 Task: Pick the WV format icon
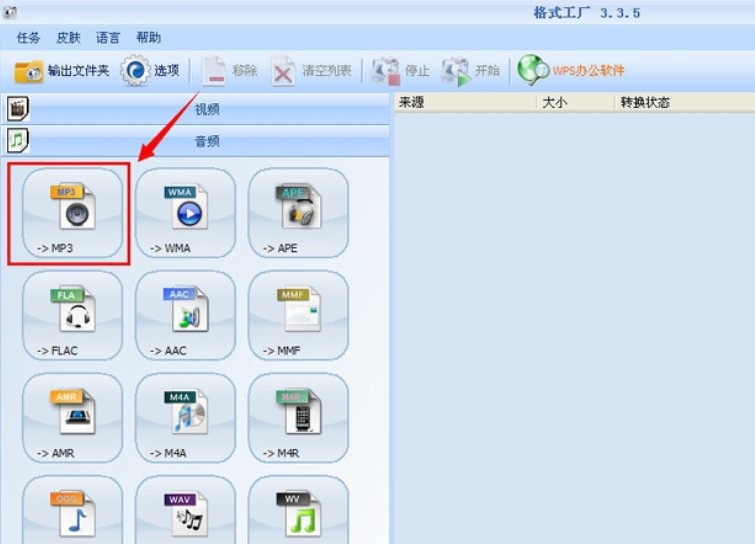(x=299, y=510)
